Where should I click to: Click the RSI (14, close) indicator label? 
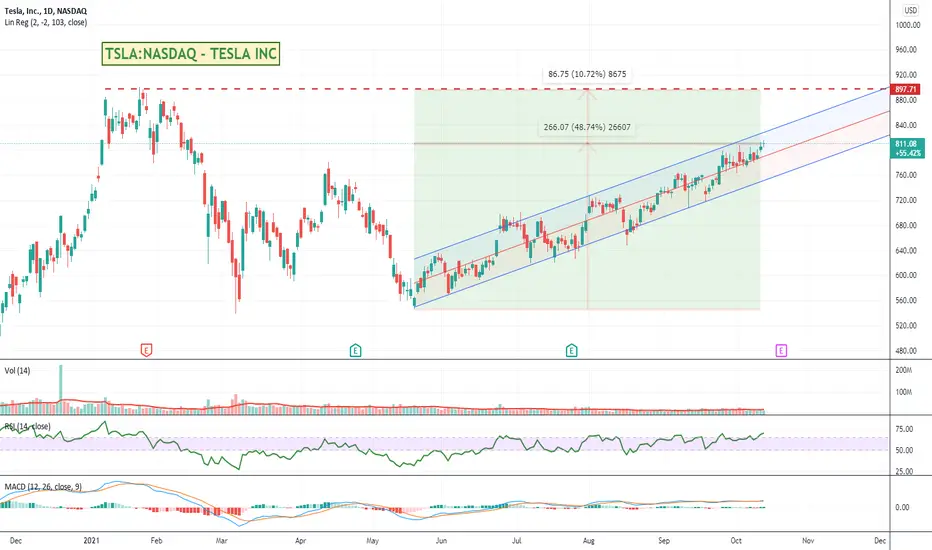point(27,426)
